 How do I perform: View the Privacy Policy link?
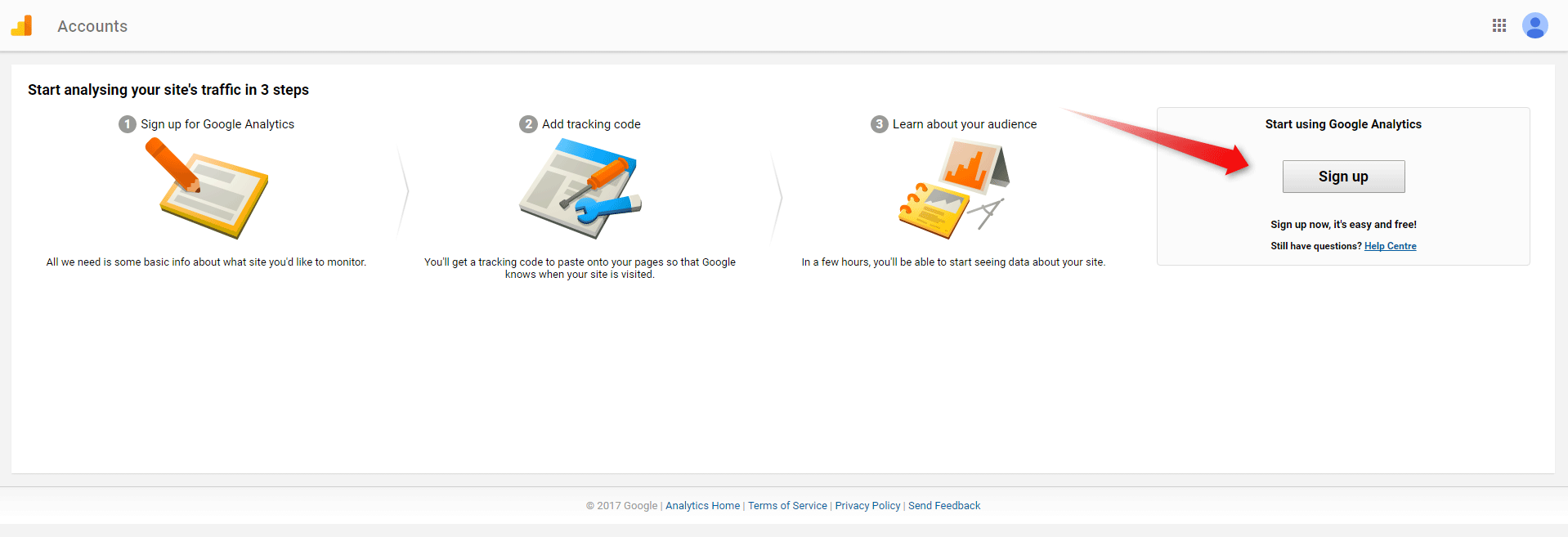867,506
